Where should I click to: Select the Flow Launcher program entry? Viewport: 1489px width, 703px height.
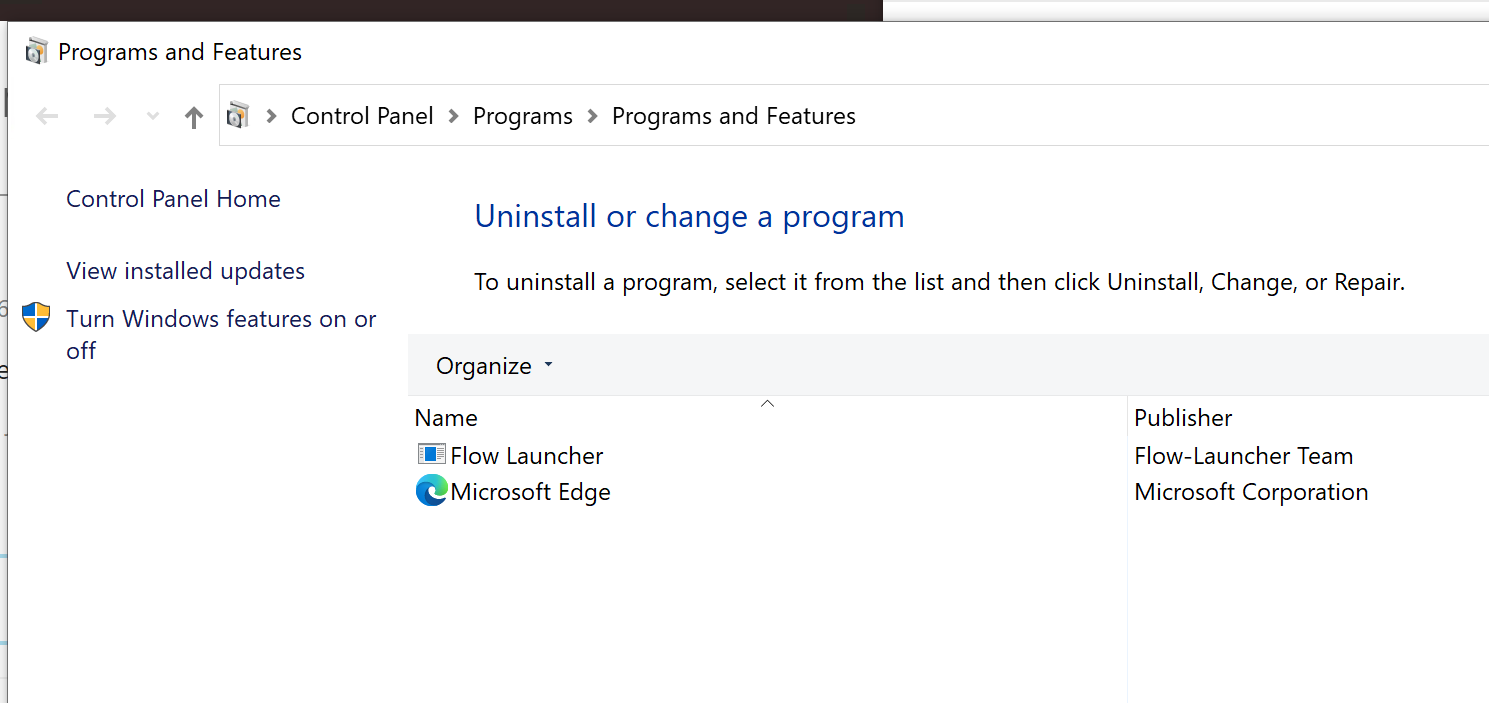(x=527, y=456)
